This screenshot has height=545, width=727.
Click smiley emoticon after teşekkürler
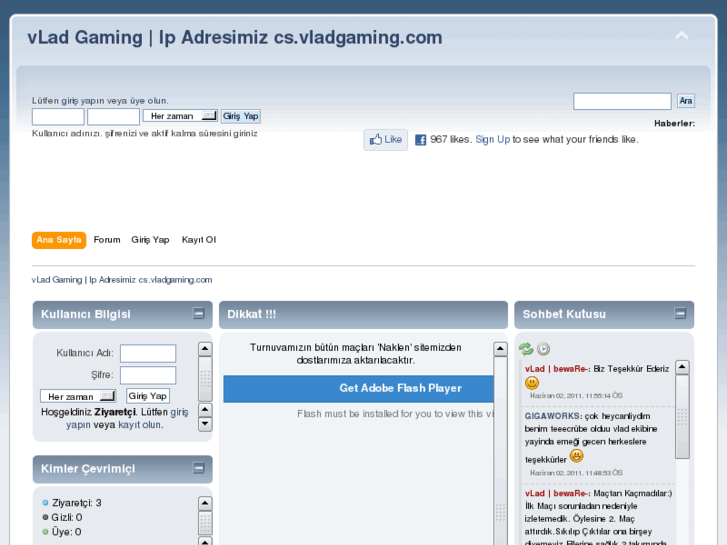[x=576, y=455]
